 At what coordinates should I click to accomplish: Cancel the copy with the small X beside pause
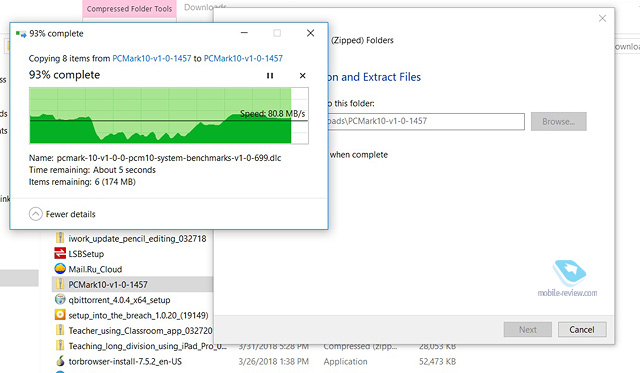[302, 75]
